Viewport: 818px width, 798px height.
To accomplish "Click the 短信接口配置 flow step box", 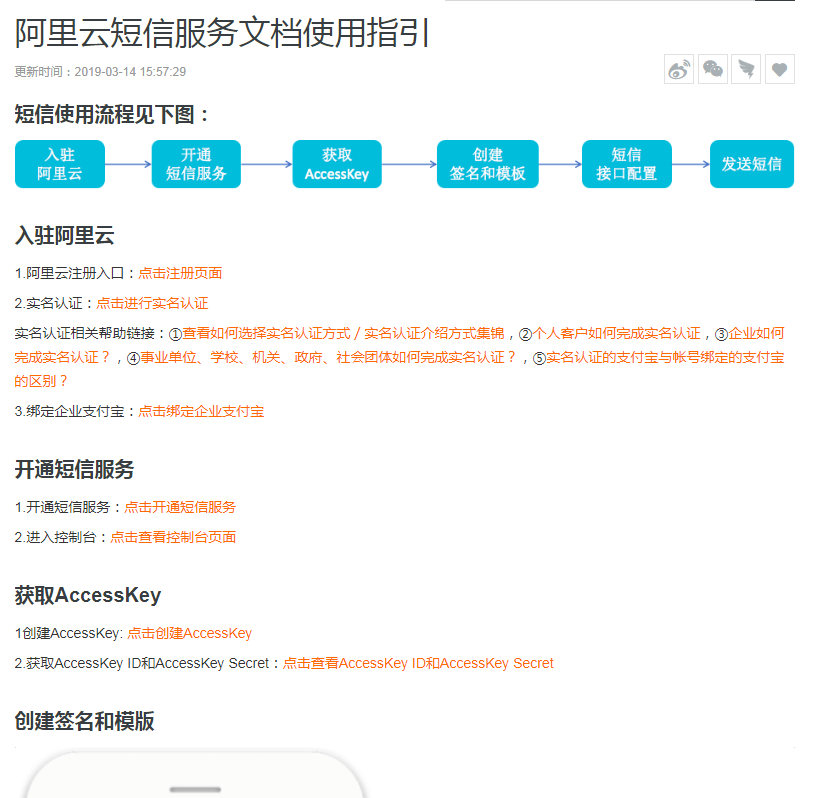I will [627, 164].
